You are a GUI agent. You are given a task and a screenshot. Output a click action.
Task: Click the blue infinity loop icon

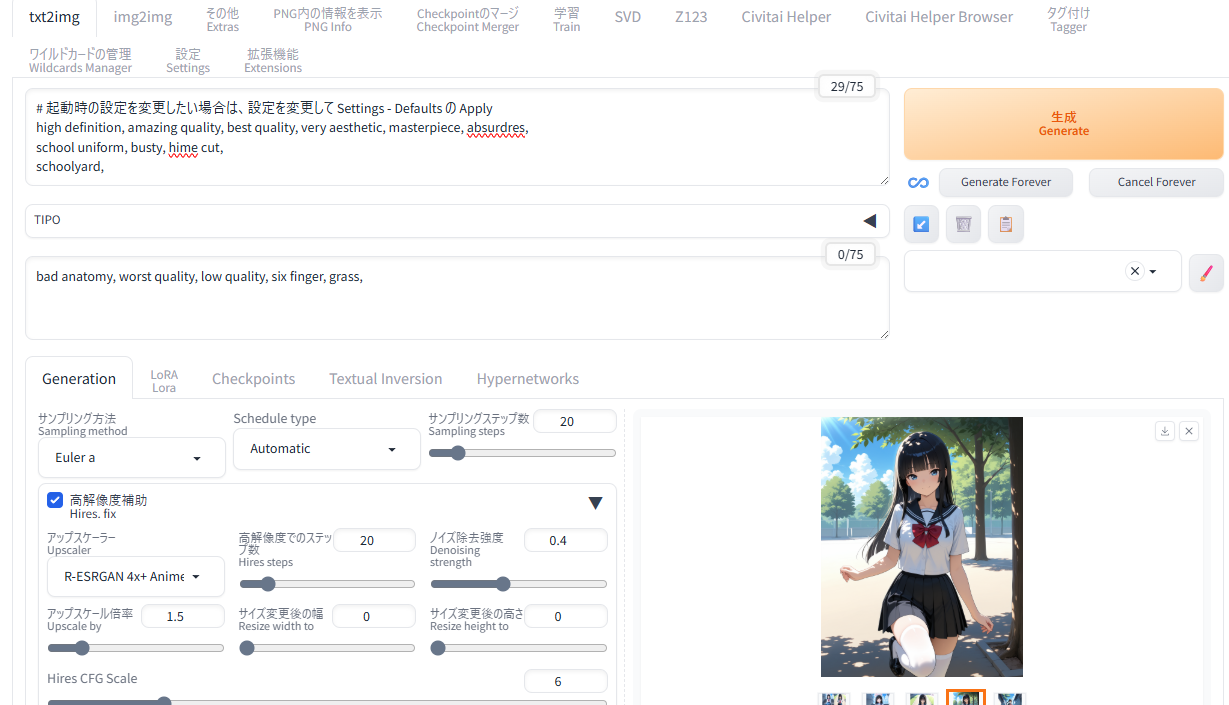[x=918, y=183]
